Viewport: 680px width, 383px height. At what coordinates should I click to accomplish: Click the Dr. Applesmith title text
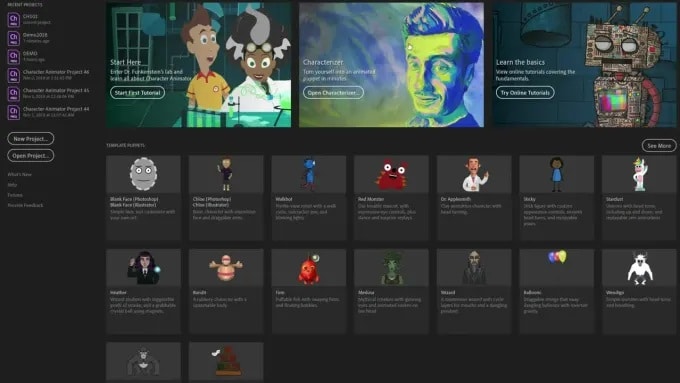pyautogui.click(x=456, y=199)
